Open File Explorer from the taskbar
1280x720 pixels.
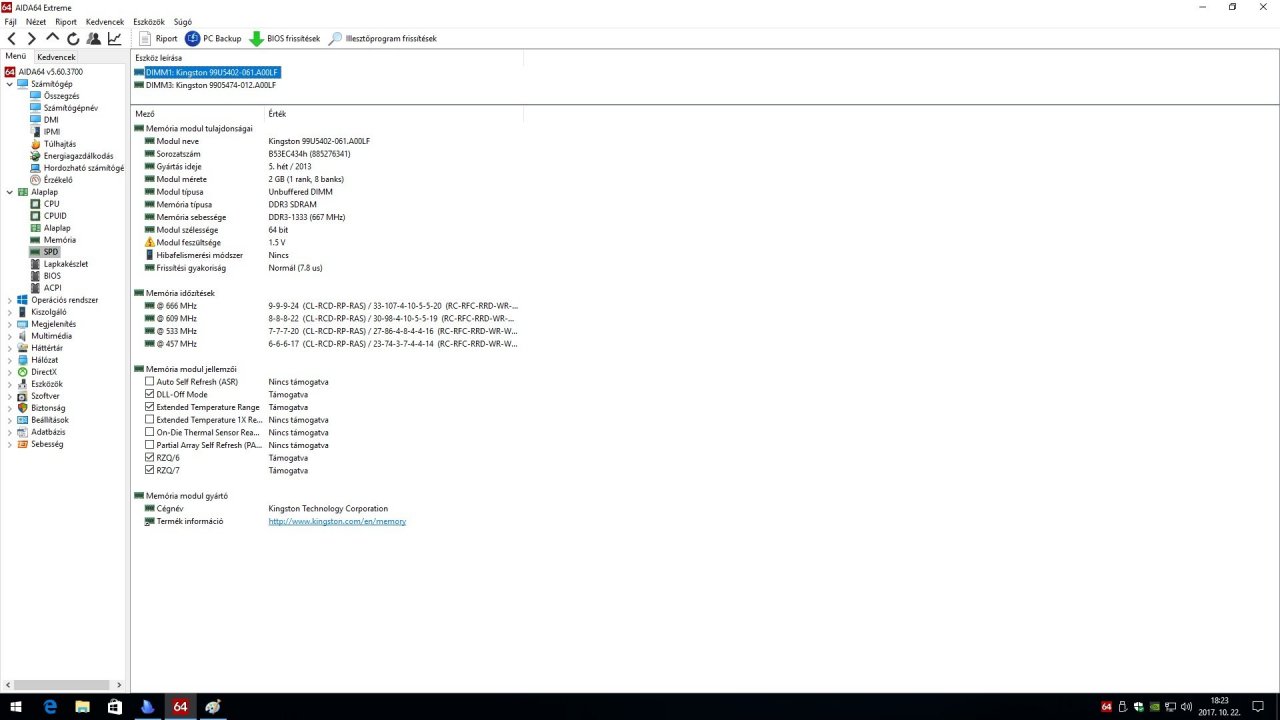pyautogui.click(x=83, y=706)
